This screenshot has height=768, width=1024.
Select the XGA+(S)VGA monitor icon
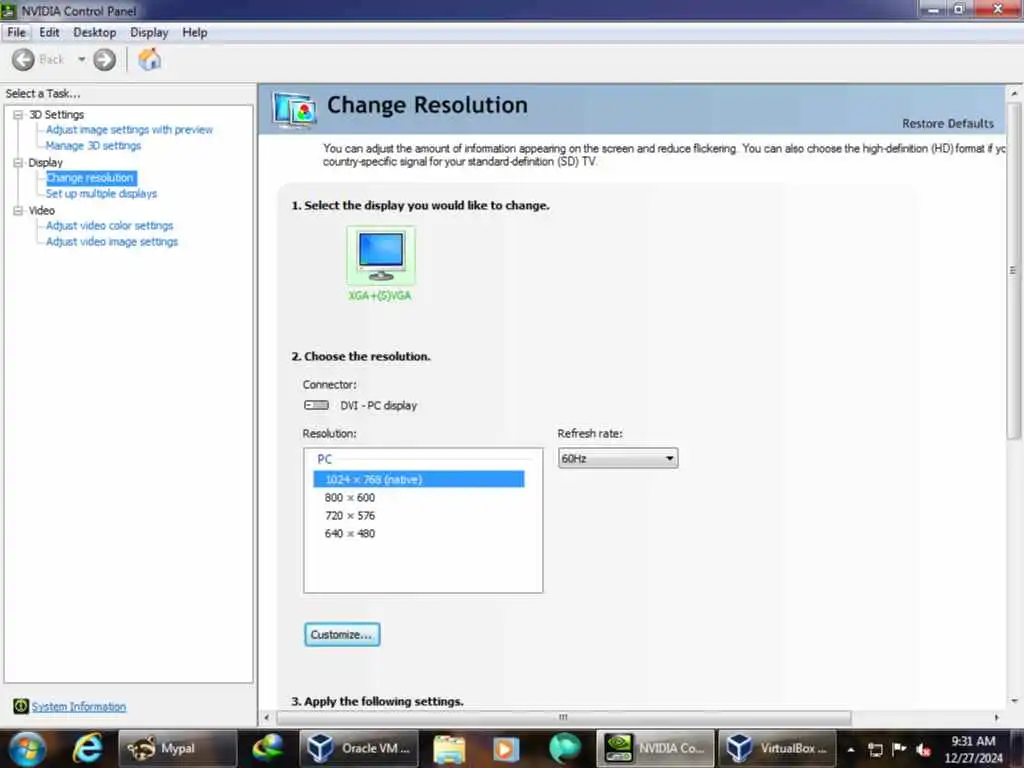tap(381, 255)
